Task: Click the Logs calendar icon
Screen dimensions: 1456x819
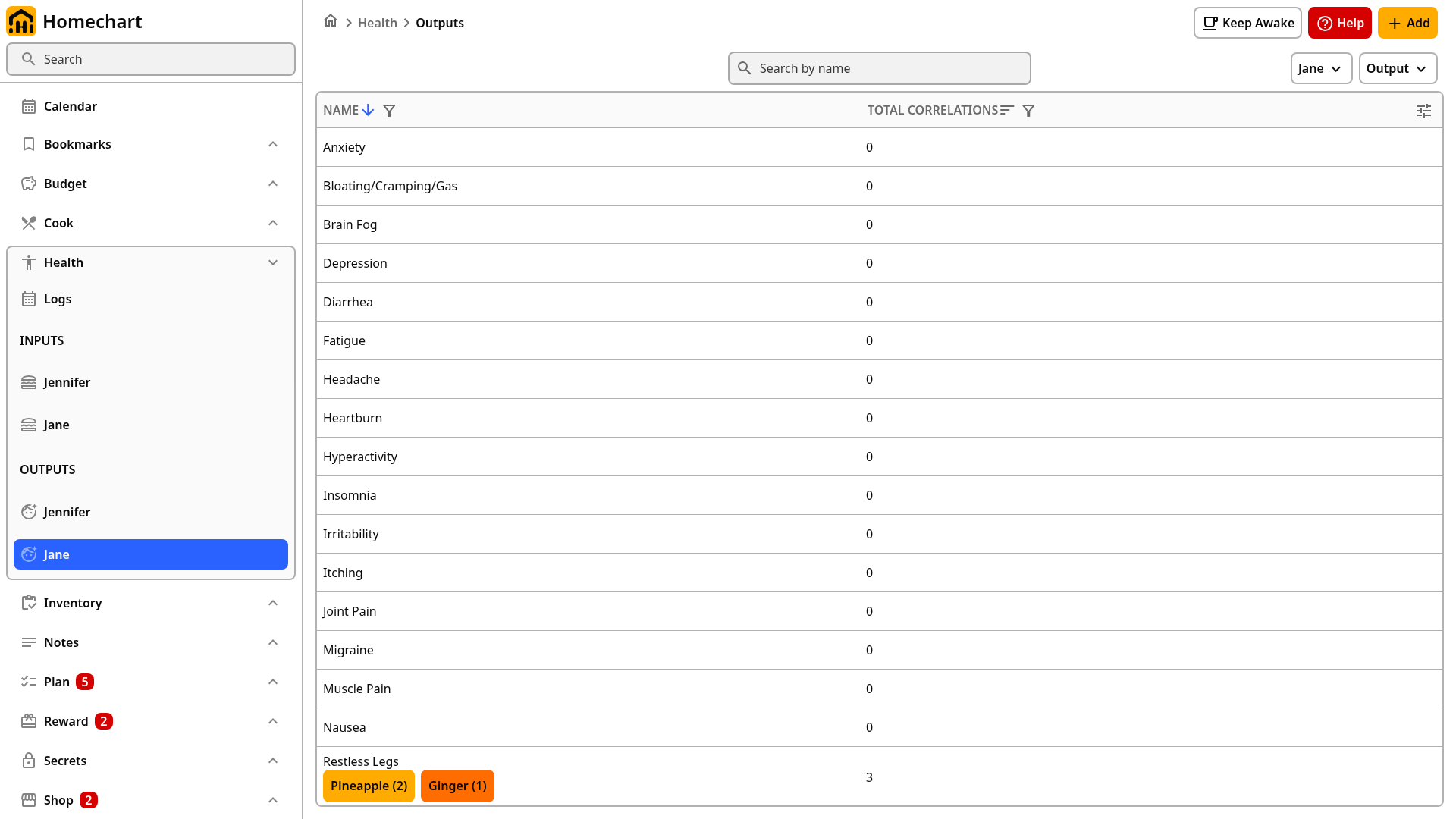Action: tap(29, 299)
